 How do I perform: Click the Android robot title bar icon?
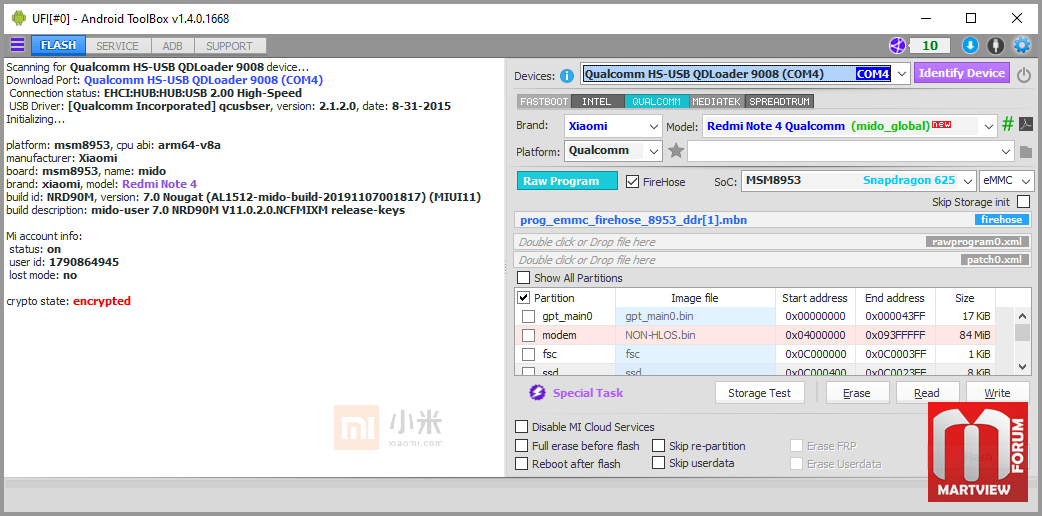tap(19, 19)
